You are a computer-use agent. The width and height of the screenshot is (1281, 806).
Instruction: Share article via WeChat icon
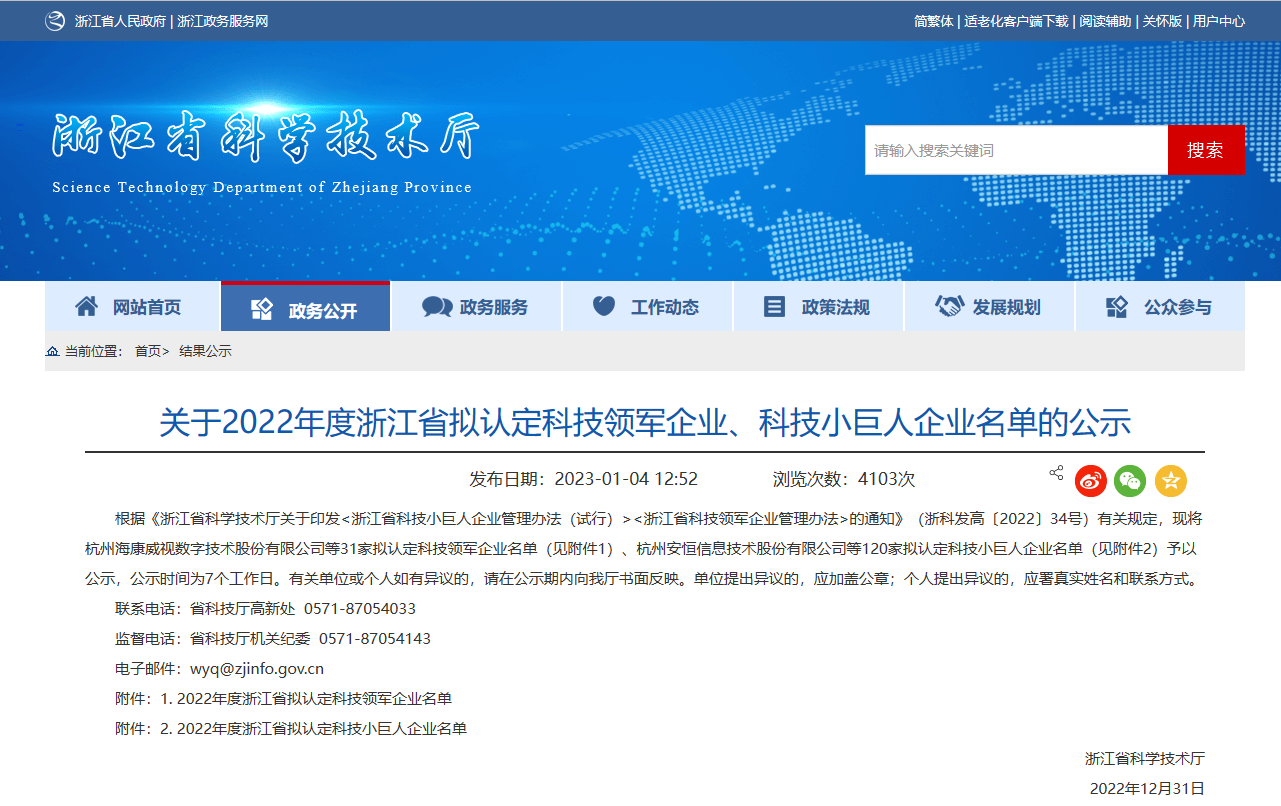tap(1131, 481)
